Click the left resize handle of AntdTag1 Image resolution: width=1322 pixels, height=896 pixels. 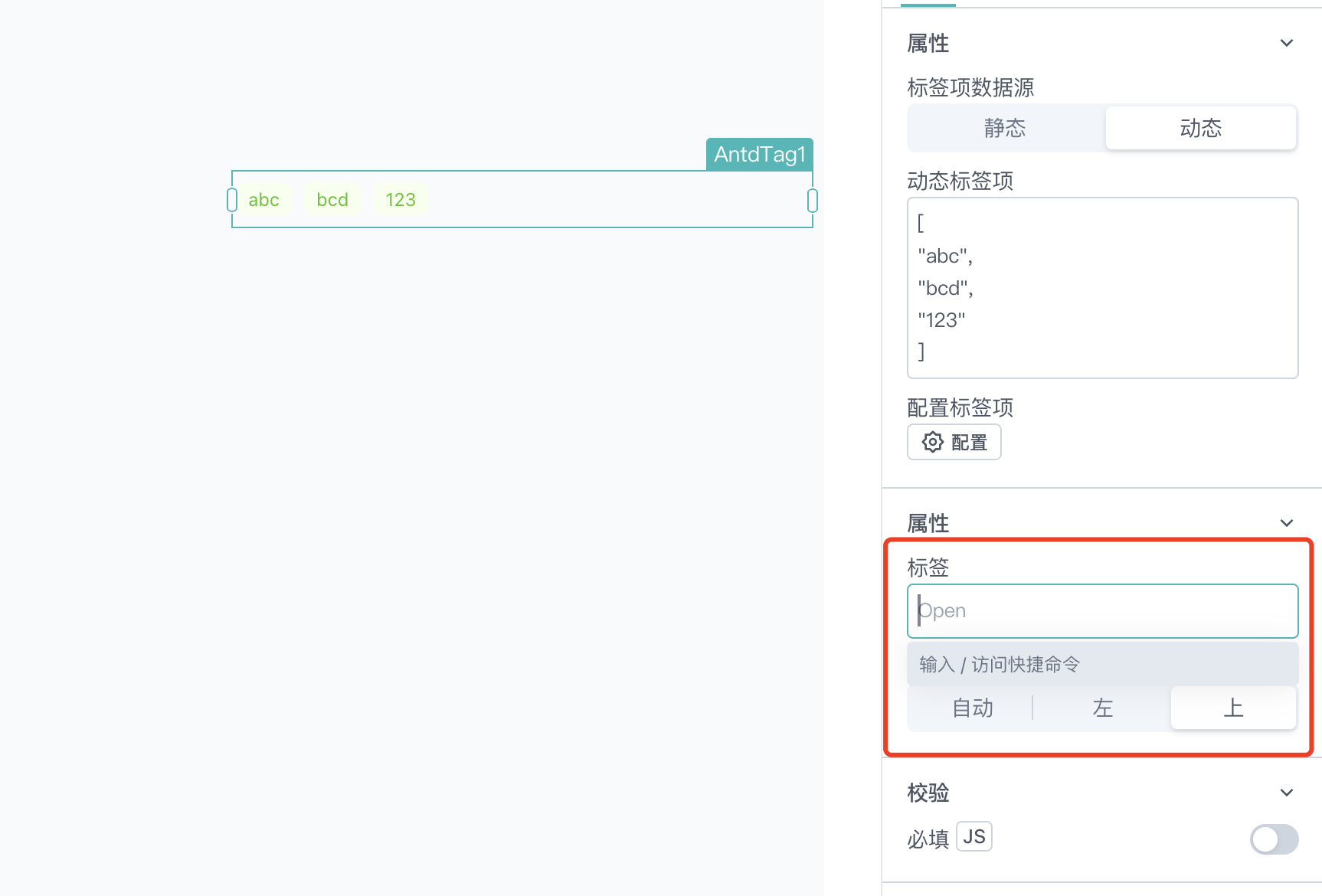point(232,200)
